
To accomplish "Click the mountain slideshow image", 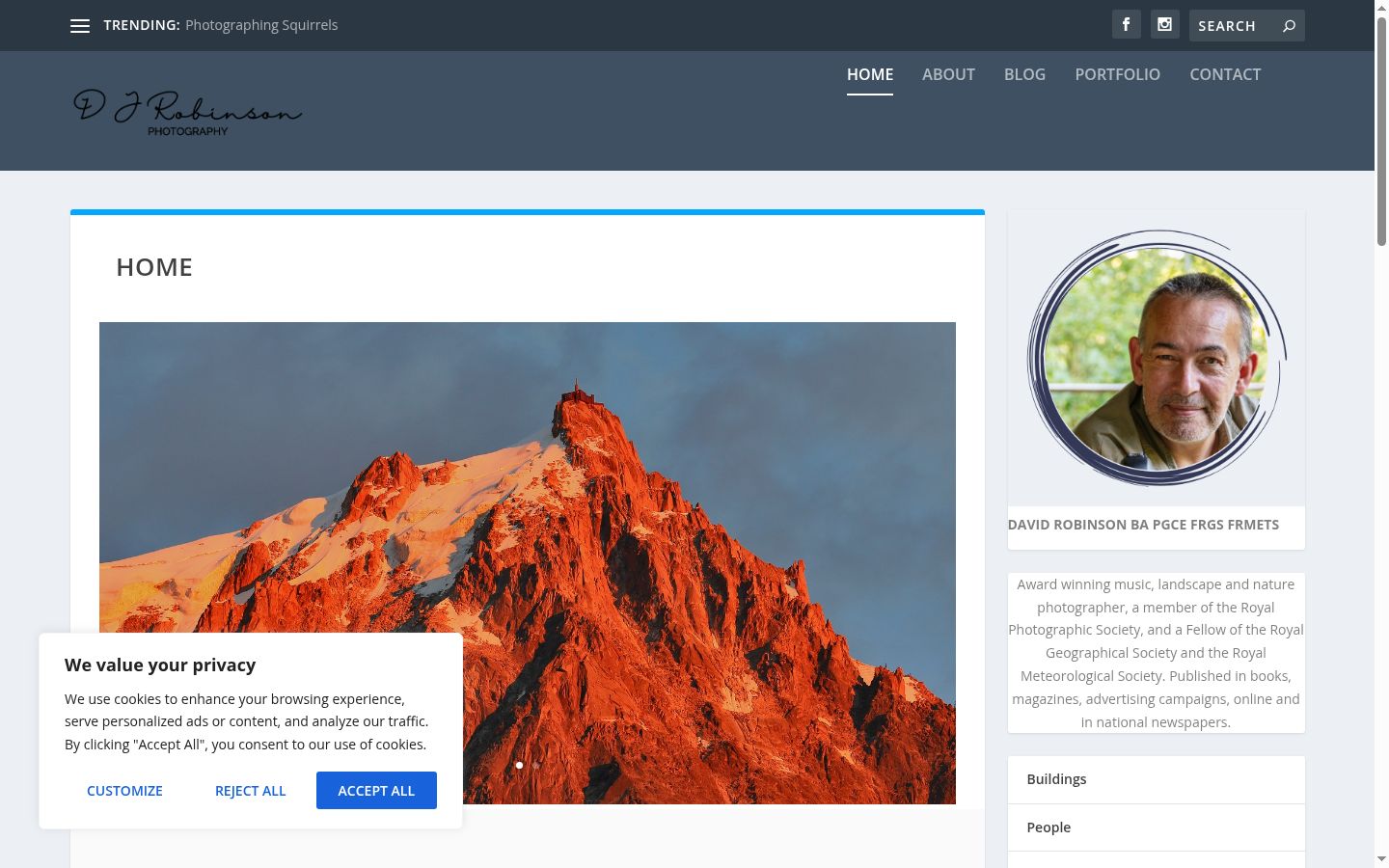I will [528, 563].
